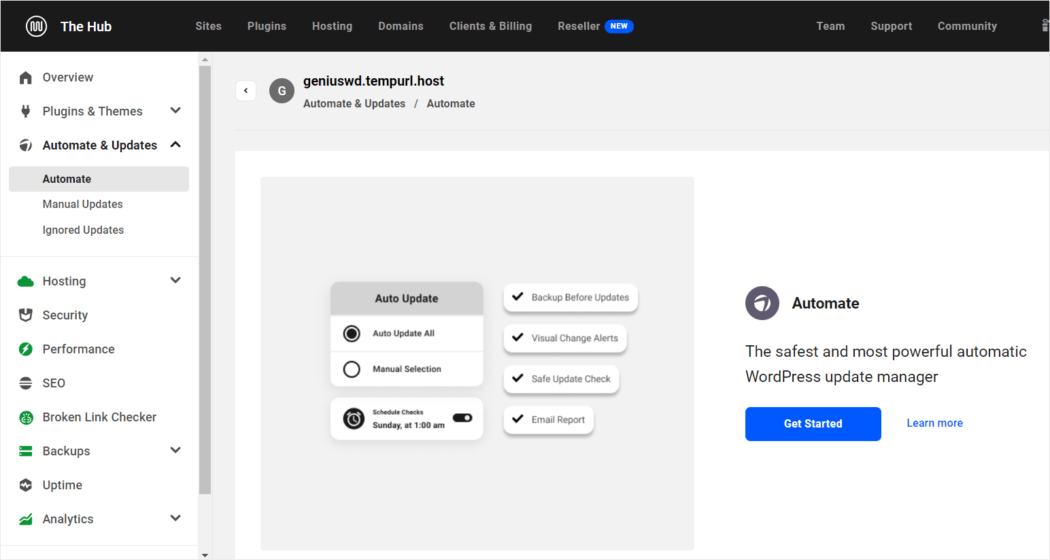Screen dimensions: 1050x560
Task: Select Automate in the sidebar submenu
Action: (x=99, y=179)
